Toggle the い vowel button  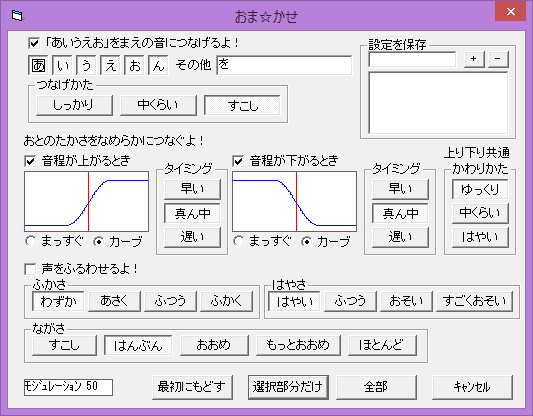pyautogui.click(x=62, y=65)
